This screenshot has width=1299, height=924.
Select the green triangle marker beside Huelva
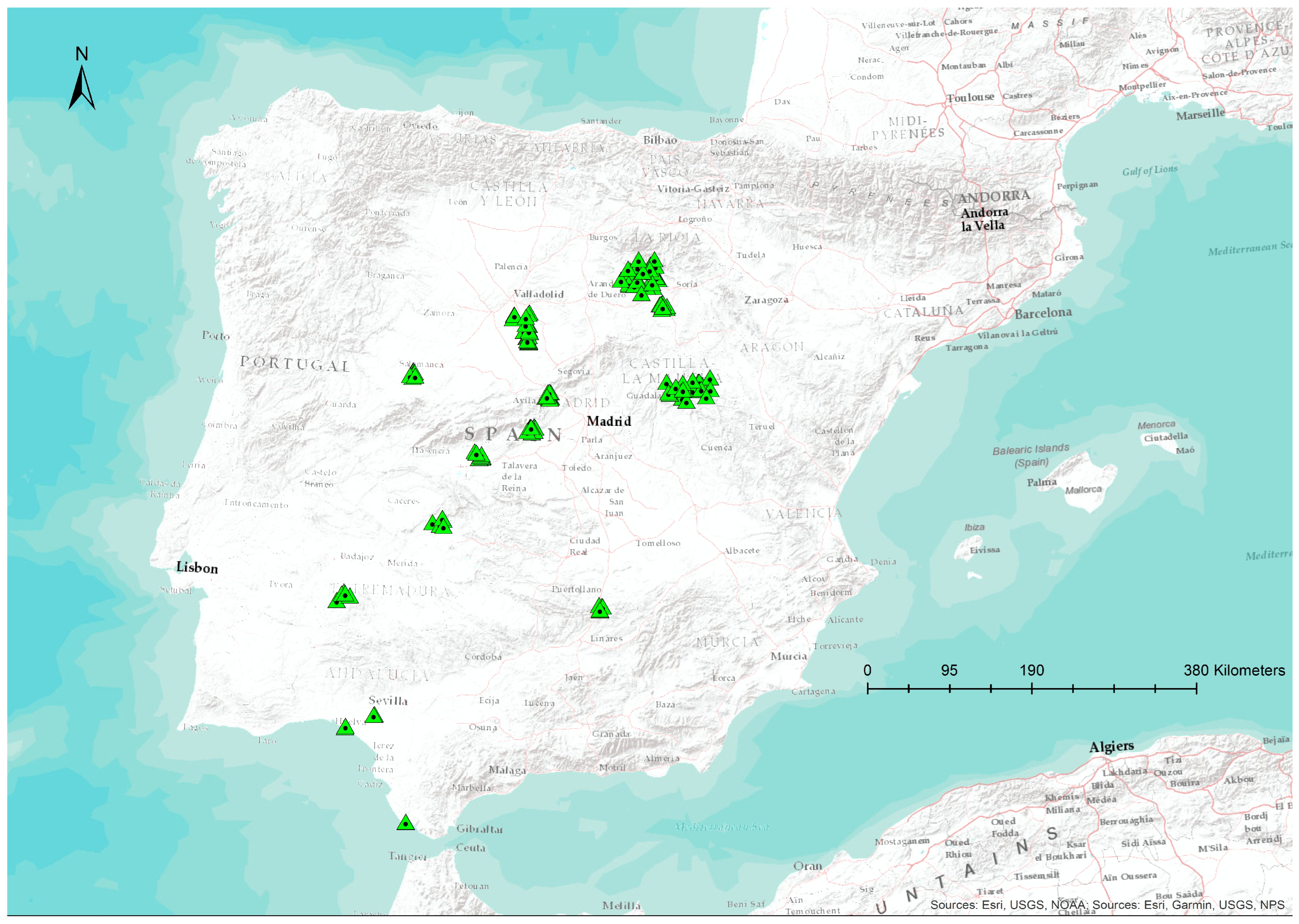345,728
